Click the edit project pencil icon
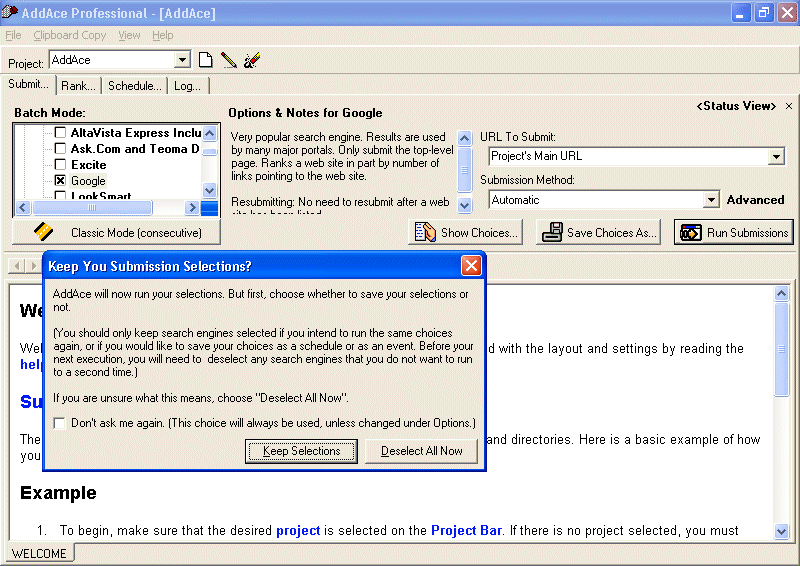 coord(229,60)
